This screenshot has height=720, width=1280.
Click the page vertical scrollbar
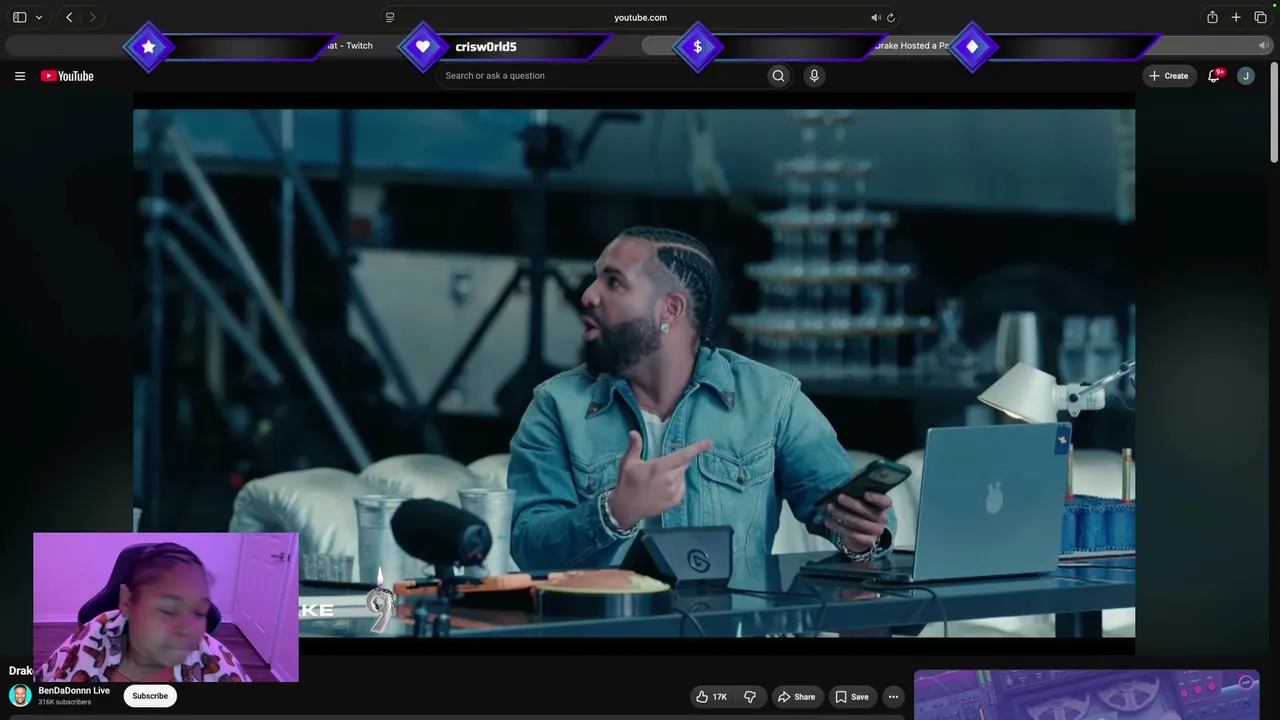(1273, 110)
